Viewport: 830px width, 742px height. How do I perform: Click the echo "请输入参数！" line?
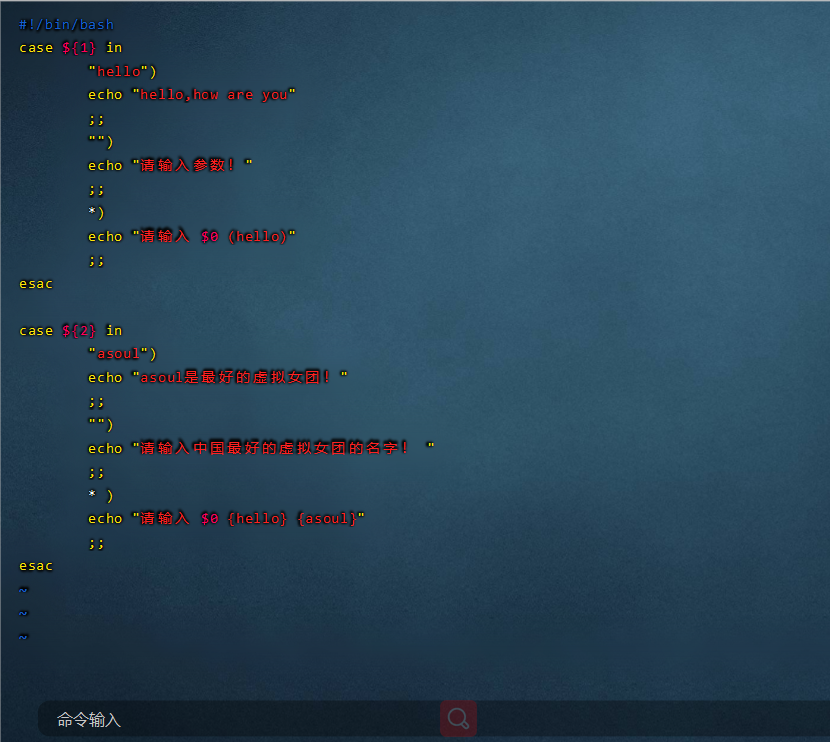[x=170, y=165]
